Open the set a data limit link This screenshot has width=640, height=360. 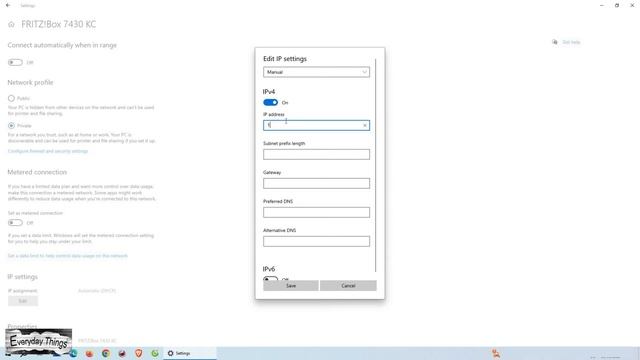[68, 256]
